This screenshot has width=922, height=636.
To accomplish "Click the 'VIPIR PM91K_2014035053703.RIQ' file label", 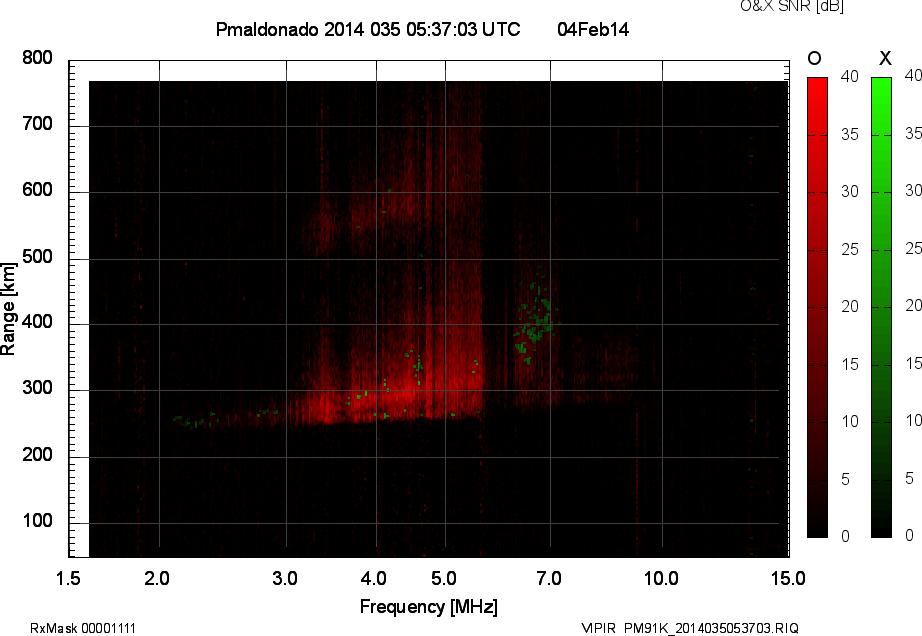I will click(x=690, y=628).
